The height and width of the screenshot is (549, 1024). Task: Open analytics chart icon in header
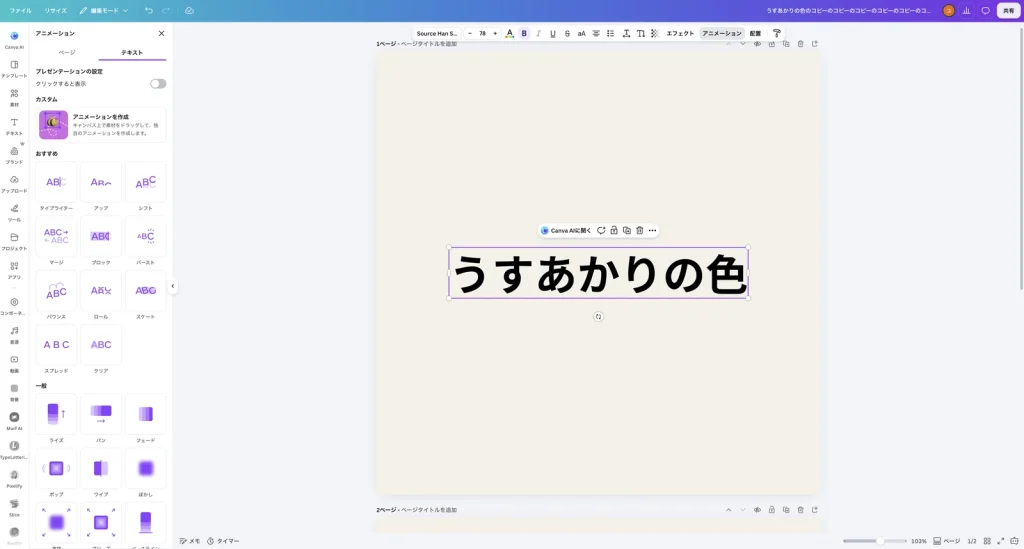(x=967, y=10)
